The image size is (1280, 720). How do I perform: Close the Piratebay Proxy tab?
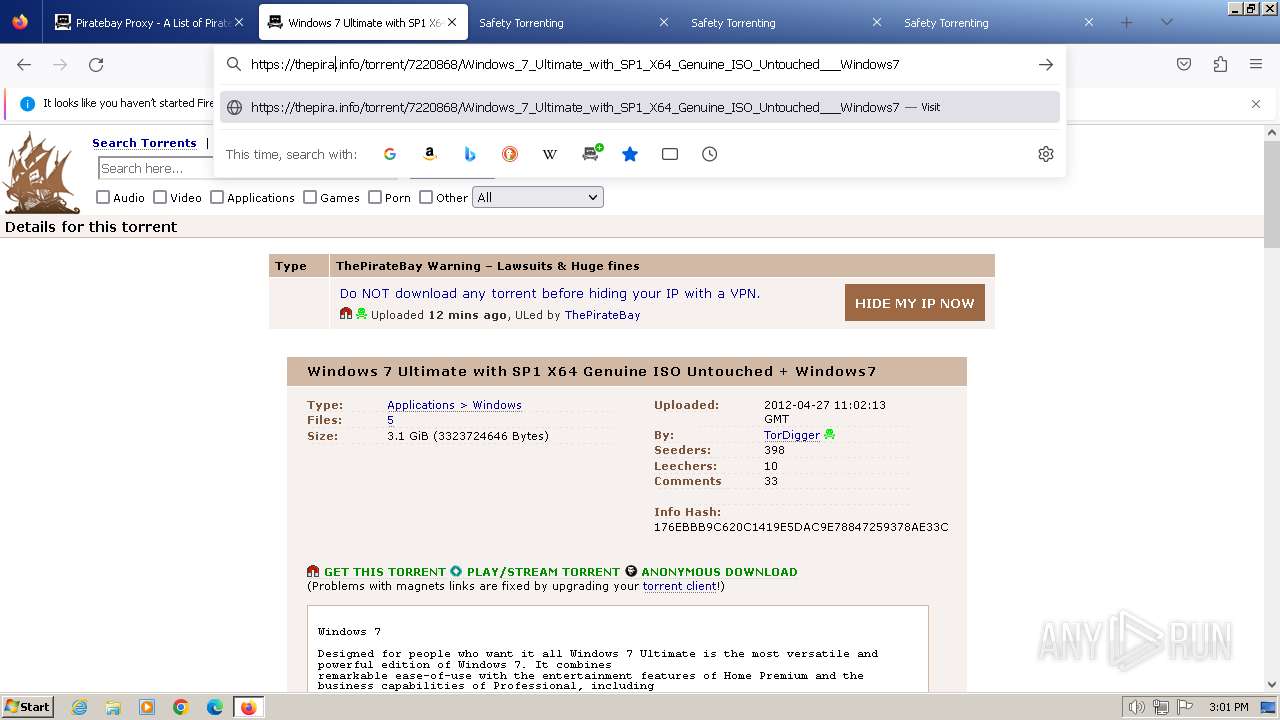pos(239,22)
